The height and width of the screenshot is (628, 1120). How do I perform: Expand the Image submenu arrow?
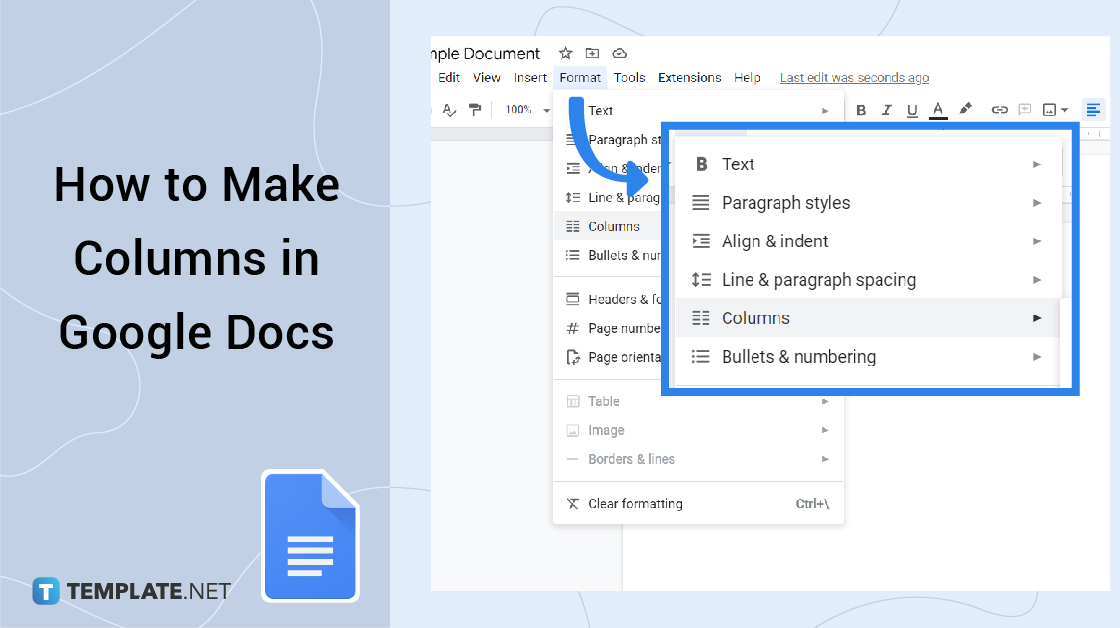tap(825, 430)
